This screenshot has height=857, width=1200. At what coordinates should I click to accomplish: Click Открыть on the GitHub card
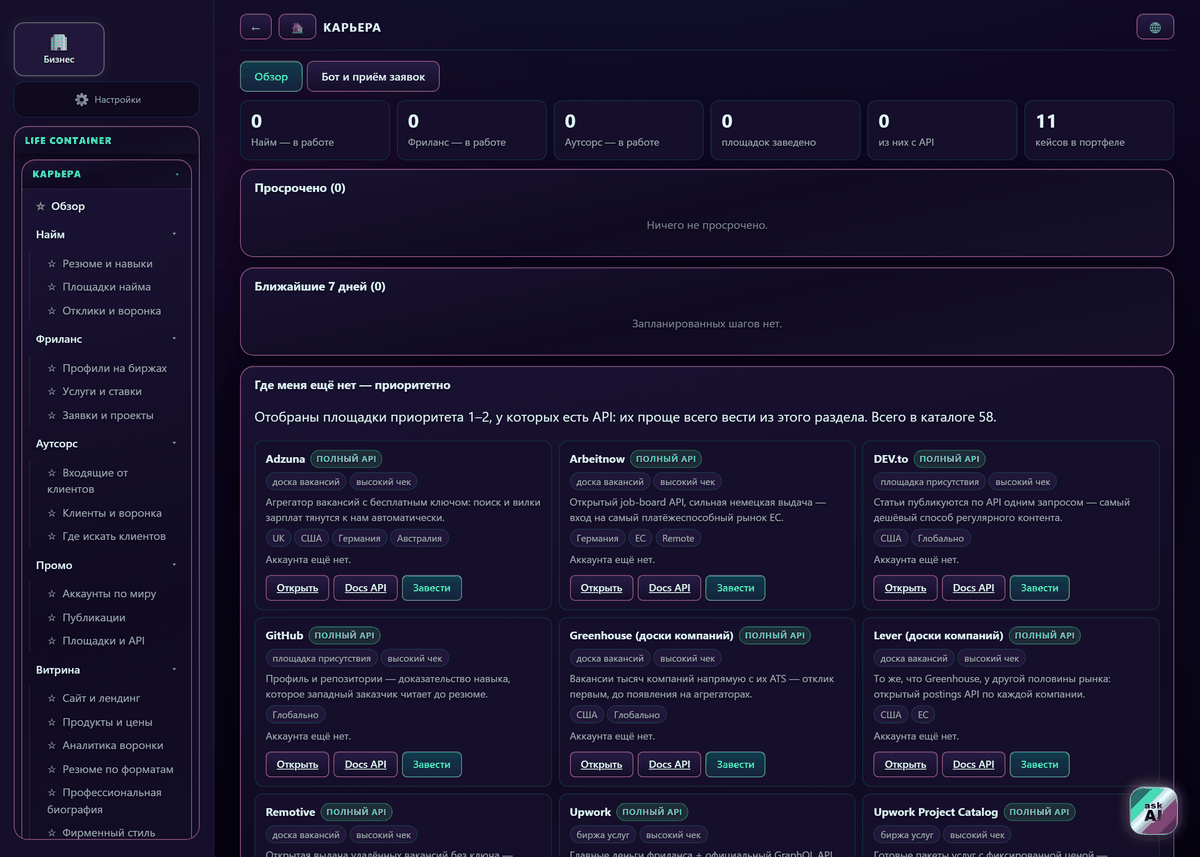pyautogui.click(x=297, y=764)
